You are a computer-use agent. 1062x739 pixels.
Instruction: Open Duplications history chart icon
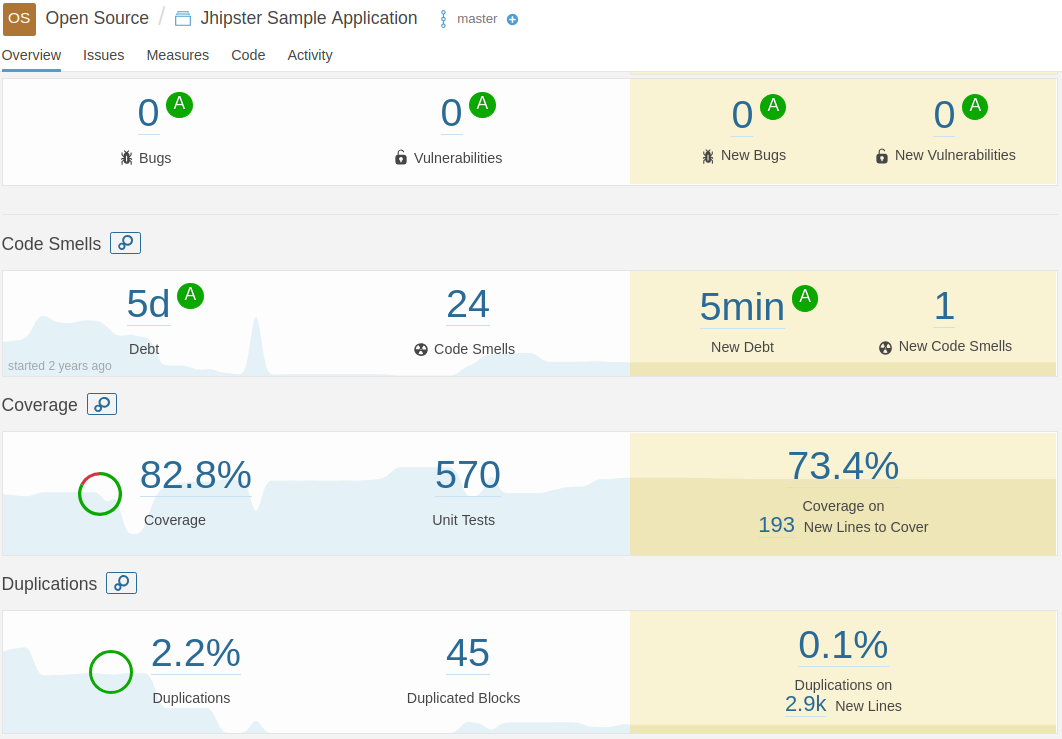pyautogui.click(x=121, y=583)
